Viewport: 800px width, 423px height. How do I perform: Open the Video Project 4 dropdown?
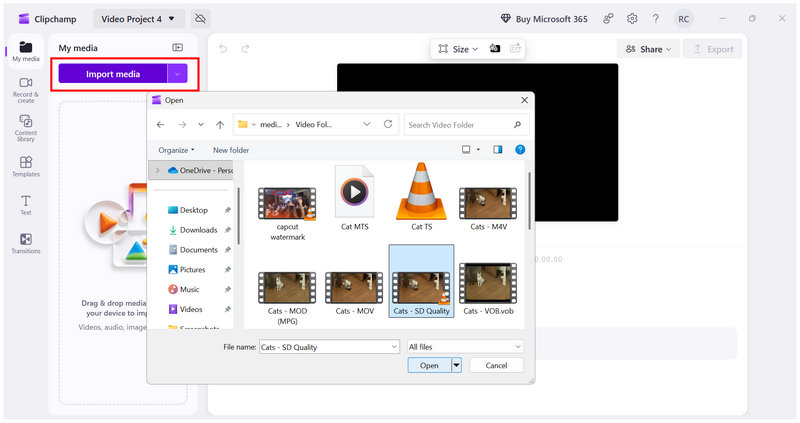[138, 19]
